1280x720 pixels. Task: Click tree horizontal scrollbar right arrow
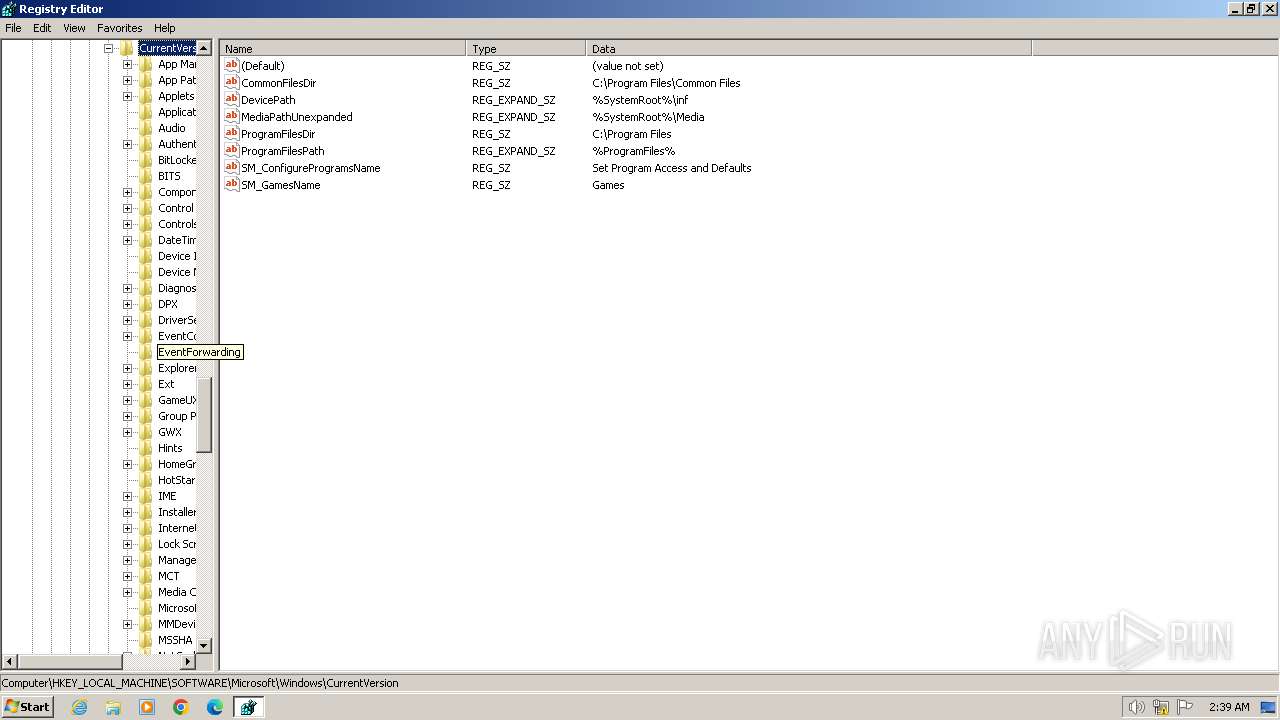(x=187, y=662)
